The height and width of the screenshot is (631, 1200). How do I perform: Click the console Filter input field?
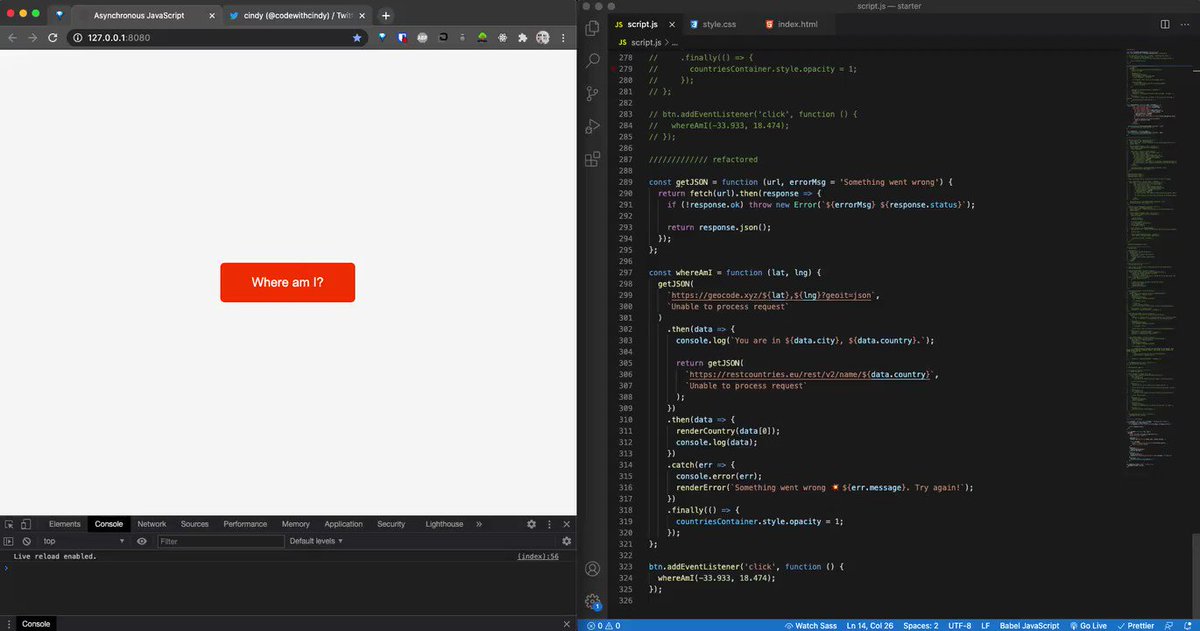(x=219, y=541)
